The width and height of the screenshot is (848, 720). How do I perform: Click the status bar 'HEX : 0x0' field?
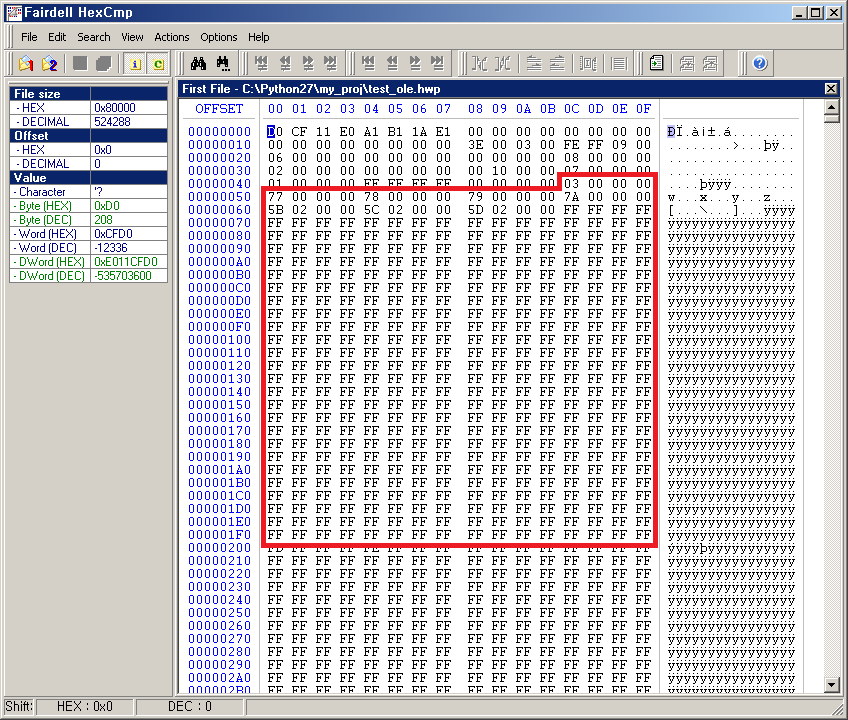click(85, 706)
